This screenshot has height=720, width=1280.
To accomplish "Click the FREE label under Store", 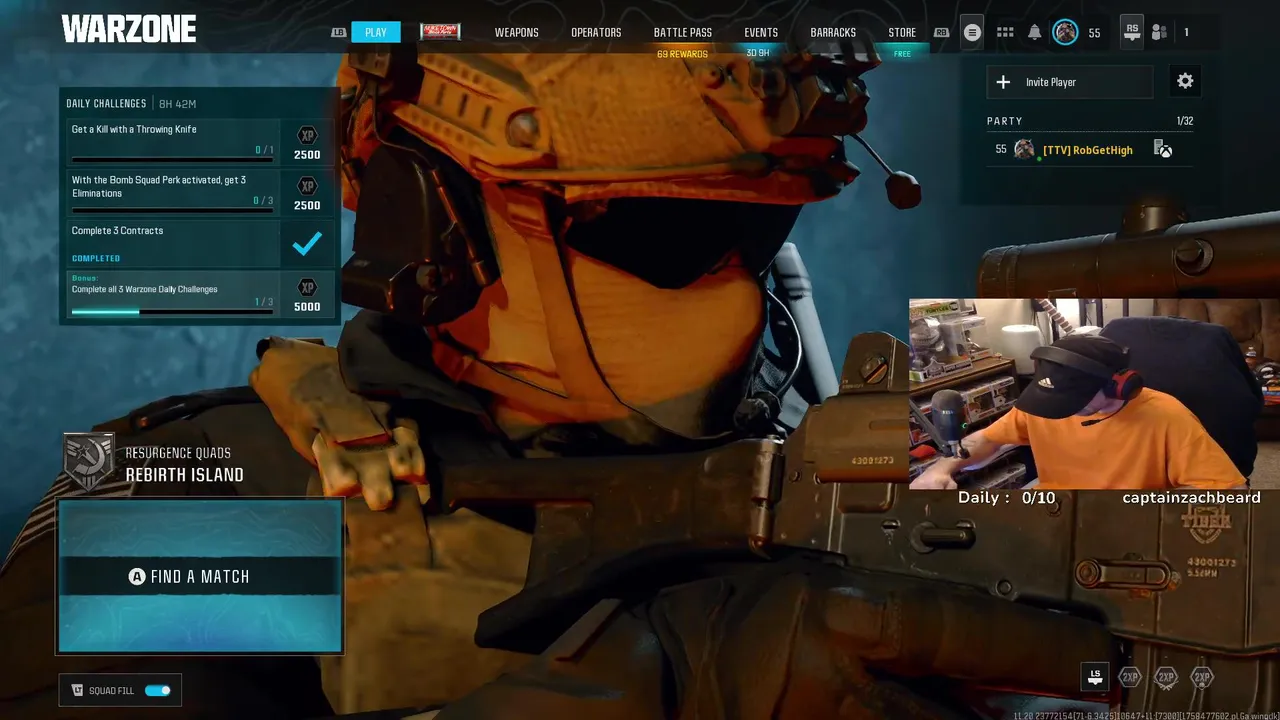I will (x=902, y=54).
